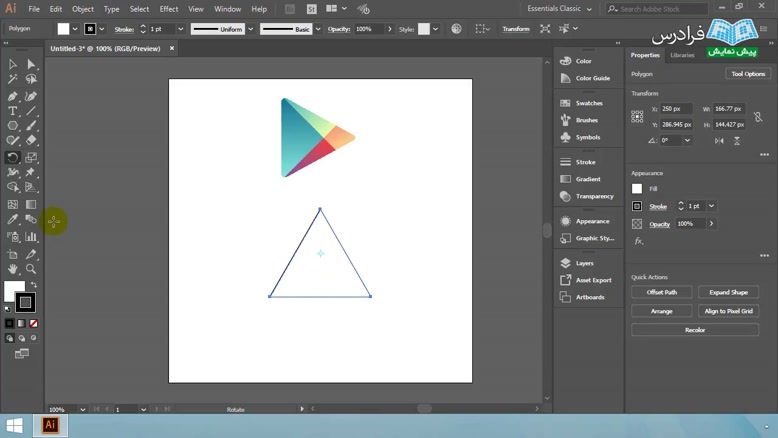The height and width of the screenshot is (438, 778).
Task: Expand the Opacity options arrow in Properties
Action: pyautogui.click(x=712, y=224)
